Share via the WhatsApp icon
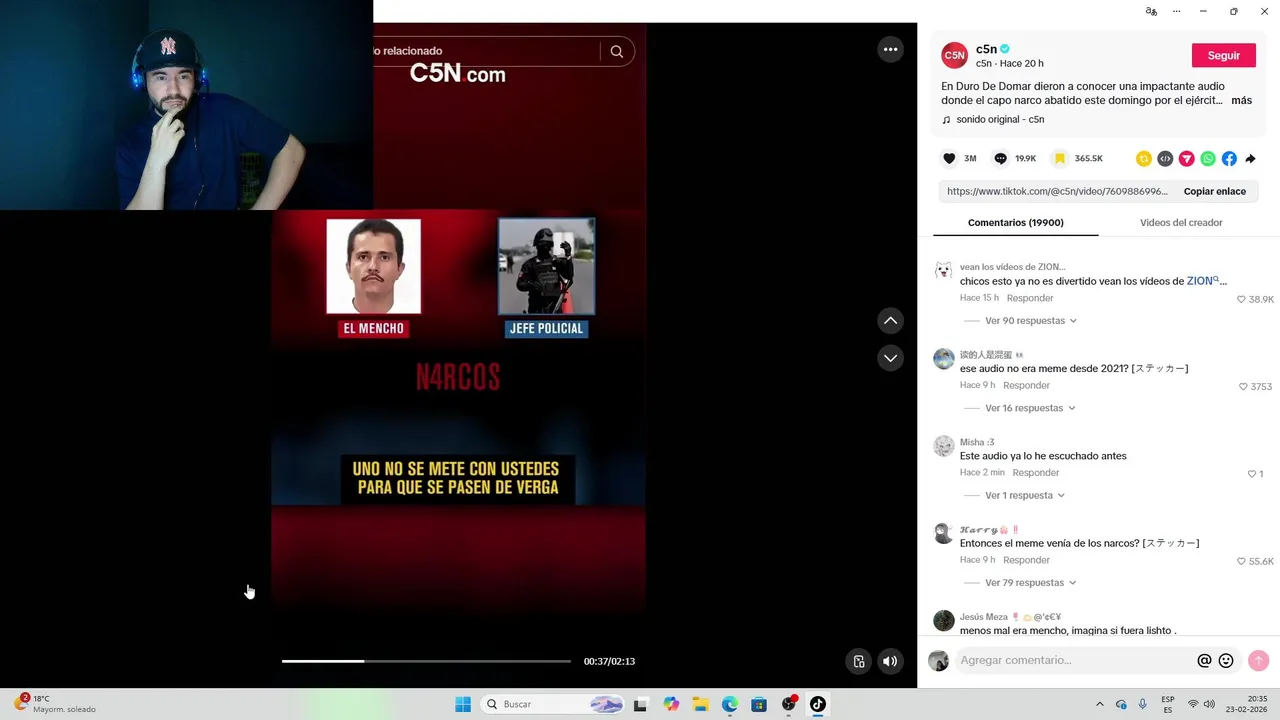Image resolution: width=1280 pixels, height=720 pixels. 1208,159
